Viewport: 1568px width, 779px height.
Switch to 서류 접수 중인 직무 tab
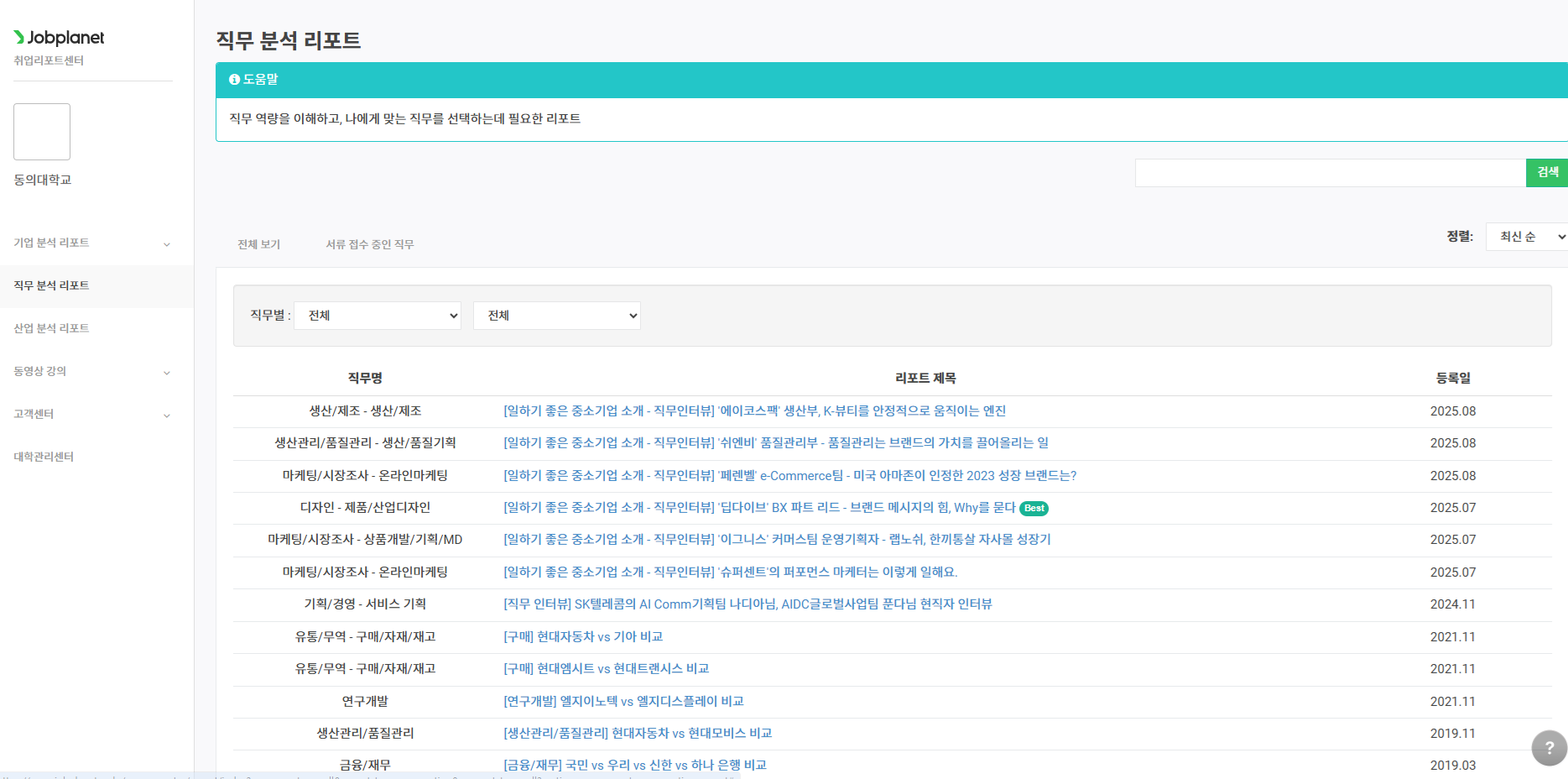tap(370, 244)
